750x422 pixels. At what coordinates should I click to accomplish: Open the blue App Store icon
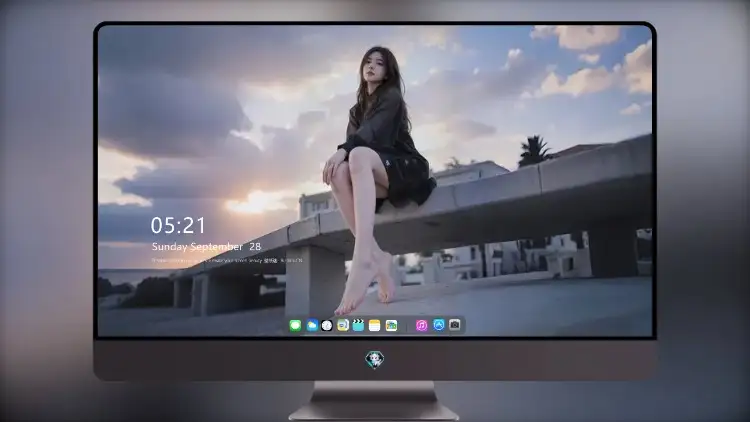pyautogui.click(x=439, y=325)
